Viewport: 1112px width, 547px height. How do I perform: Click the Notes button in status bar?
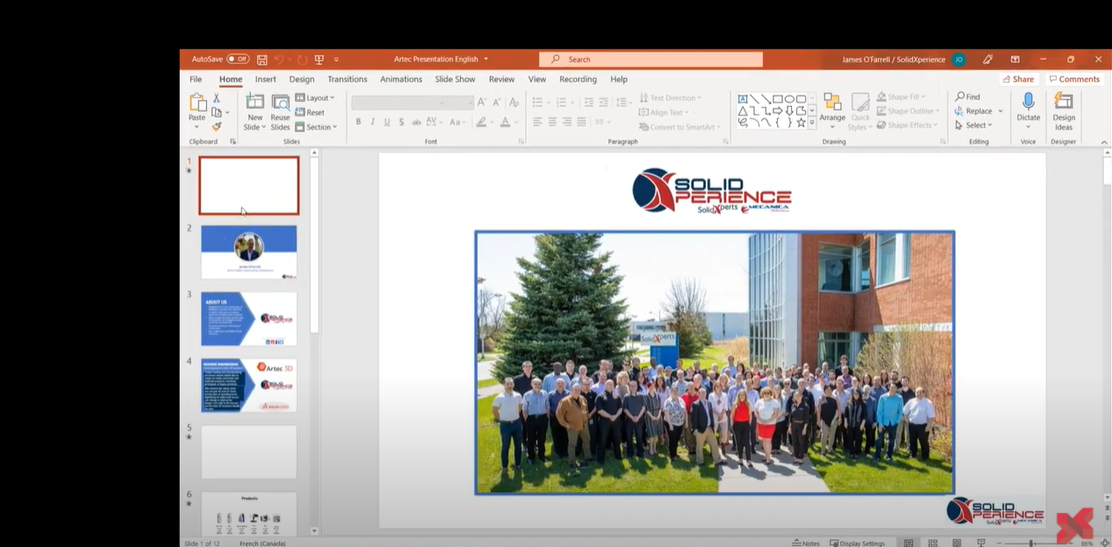[806, 543]
